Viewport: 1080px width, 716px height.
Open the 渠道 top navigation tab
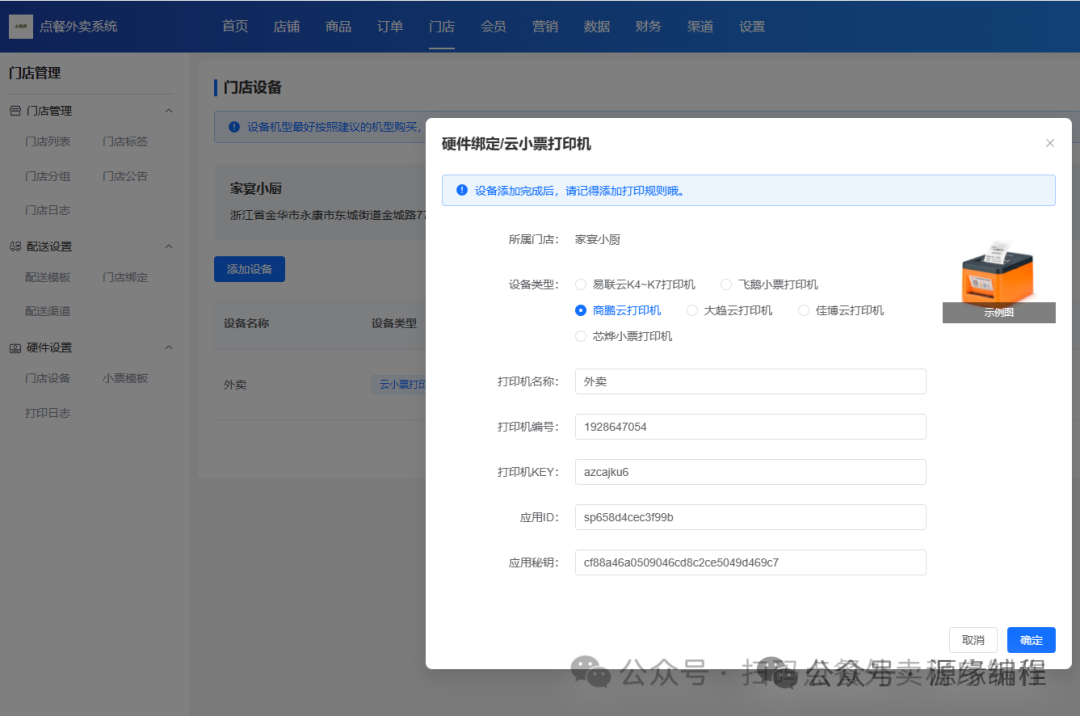(700, 26)
